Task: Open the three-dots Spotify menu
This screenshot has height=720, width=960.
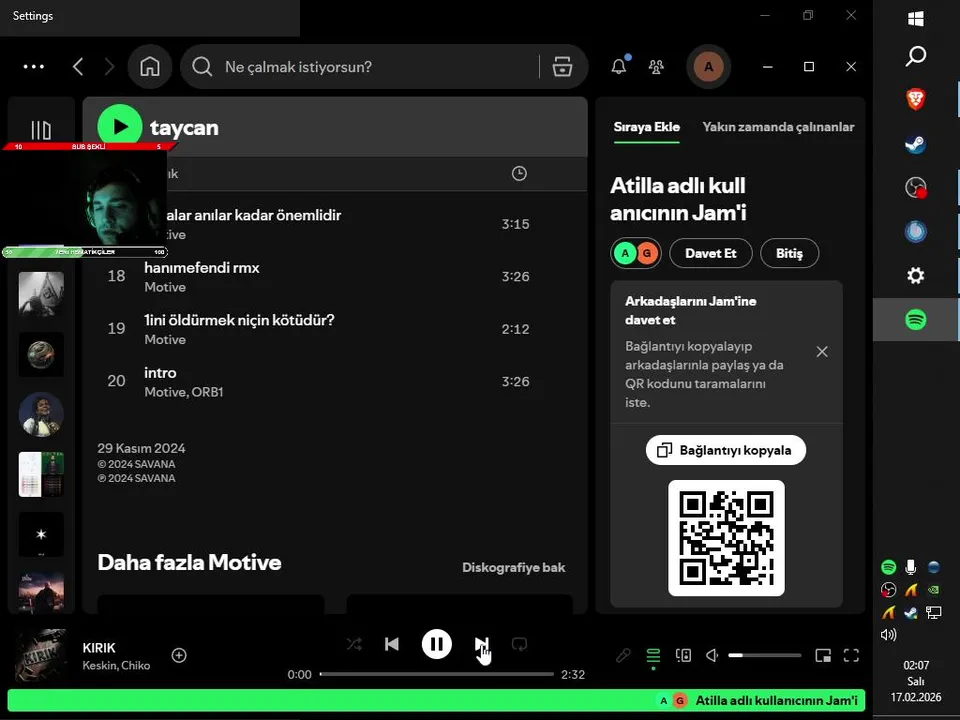Action: 33,67
